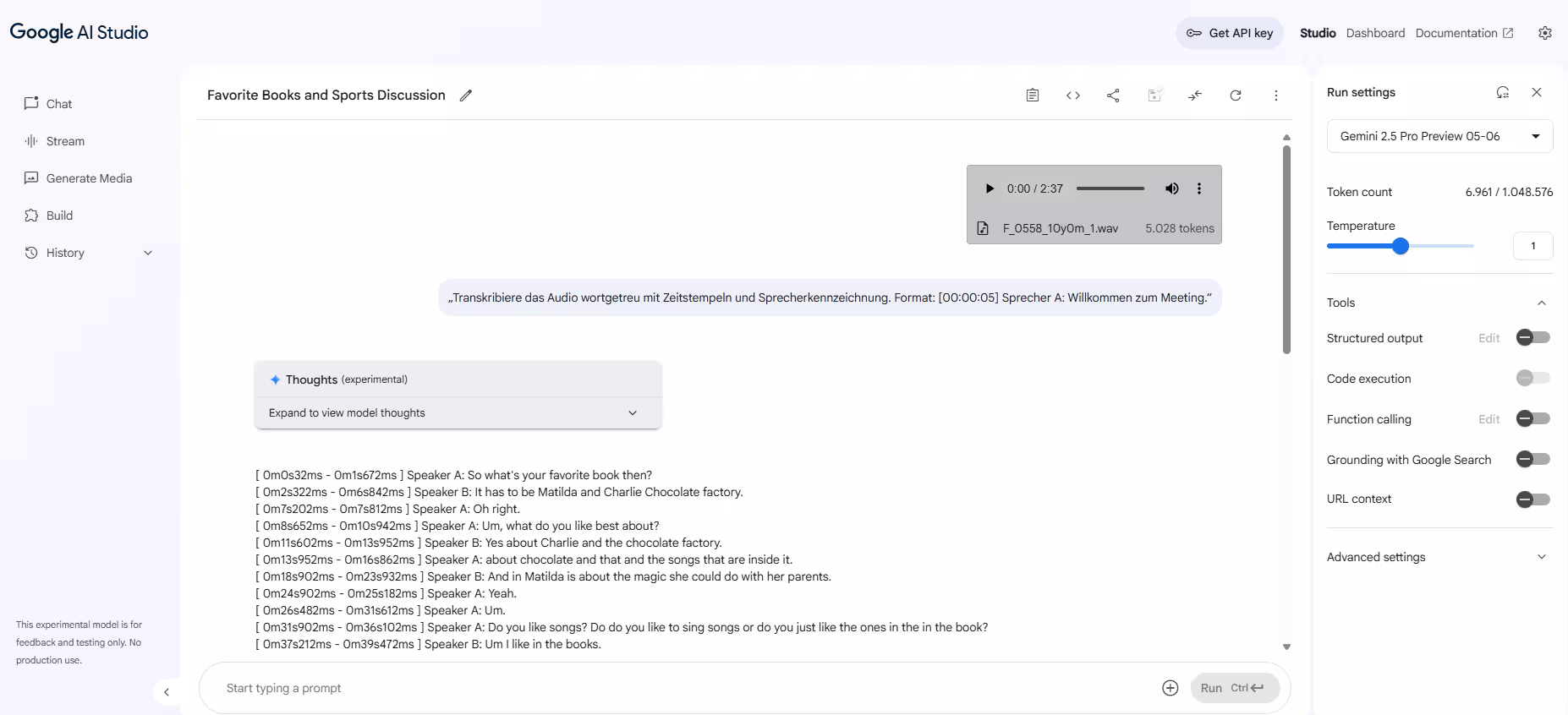Click the chat scrollbar thumb
Image resolution: width=1568 pixels, height=715 pixels.
(x=1286, y=249)
